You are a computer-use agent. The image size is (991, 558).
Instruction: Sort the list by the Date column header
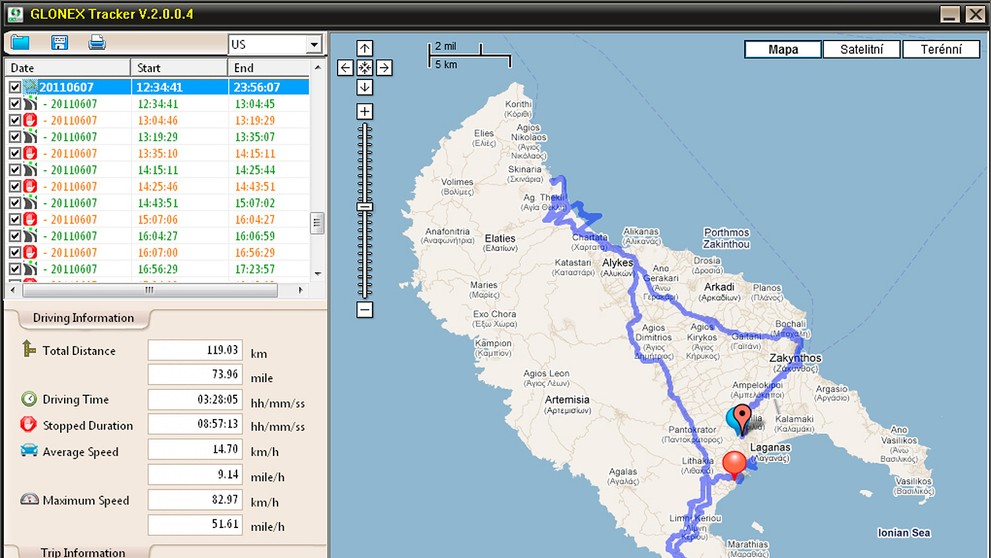click(68, 68)
